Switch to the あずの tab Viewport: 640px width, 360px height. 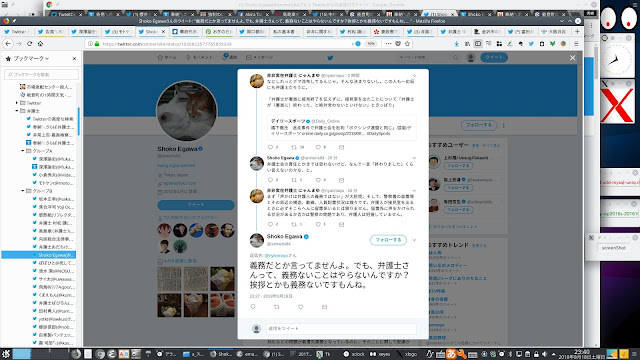(x=218, y=31)
